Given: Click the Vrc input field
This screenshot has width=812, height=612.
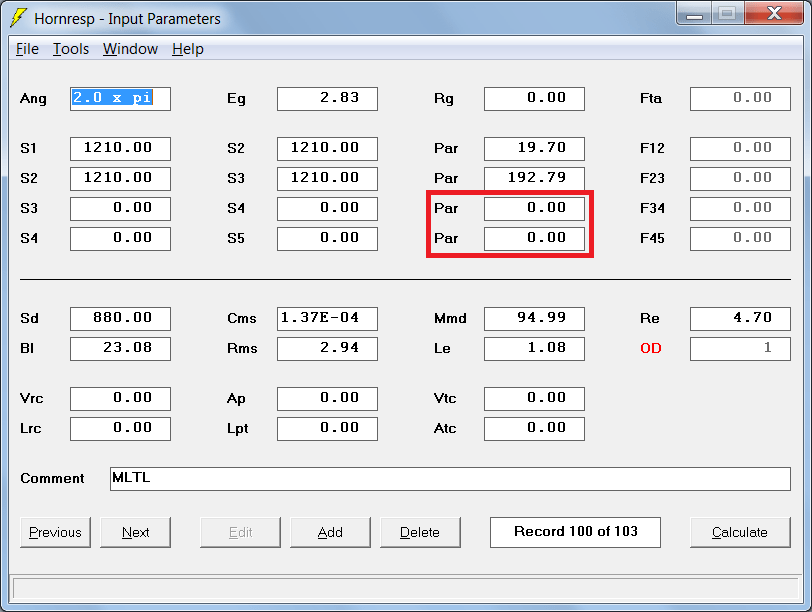Looking at the screenshot, I should point(120,399).
